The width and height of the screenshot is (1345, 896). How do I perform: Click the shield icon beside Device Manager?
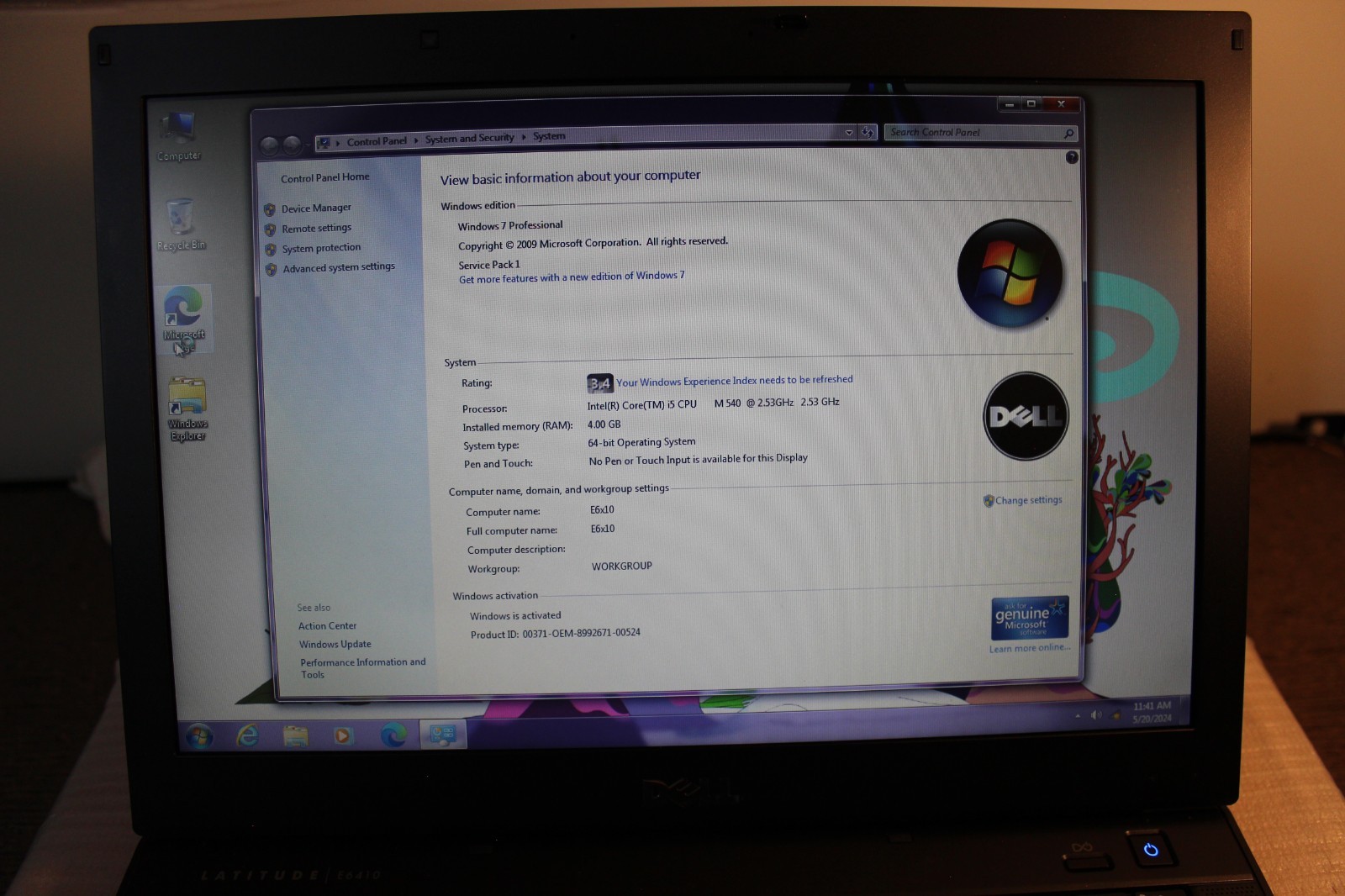click(270, 209)
